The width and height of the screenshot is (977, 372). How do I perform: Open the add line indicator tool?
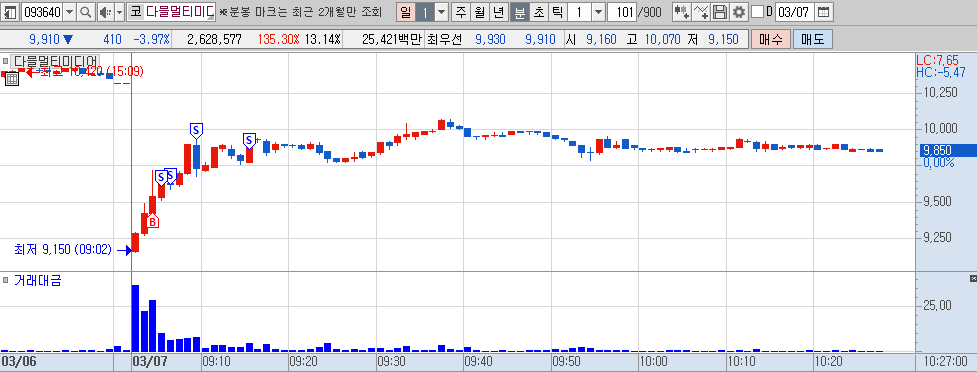(x=701, y=12)
